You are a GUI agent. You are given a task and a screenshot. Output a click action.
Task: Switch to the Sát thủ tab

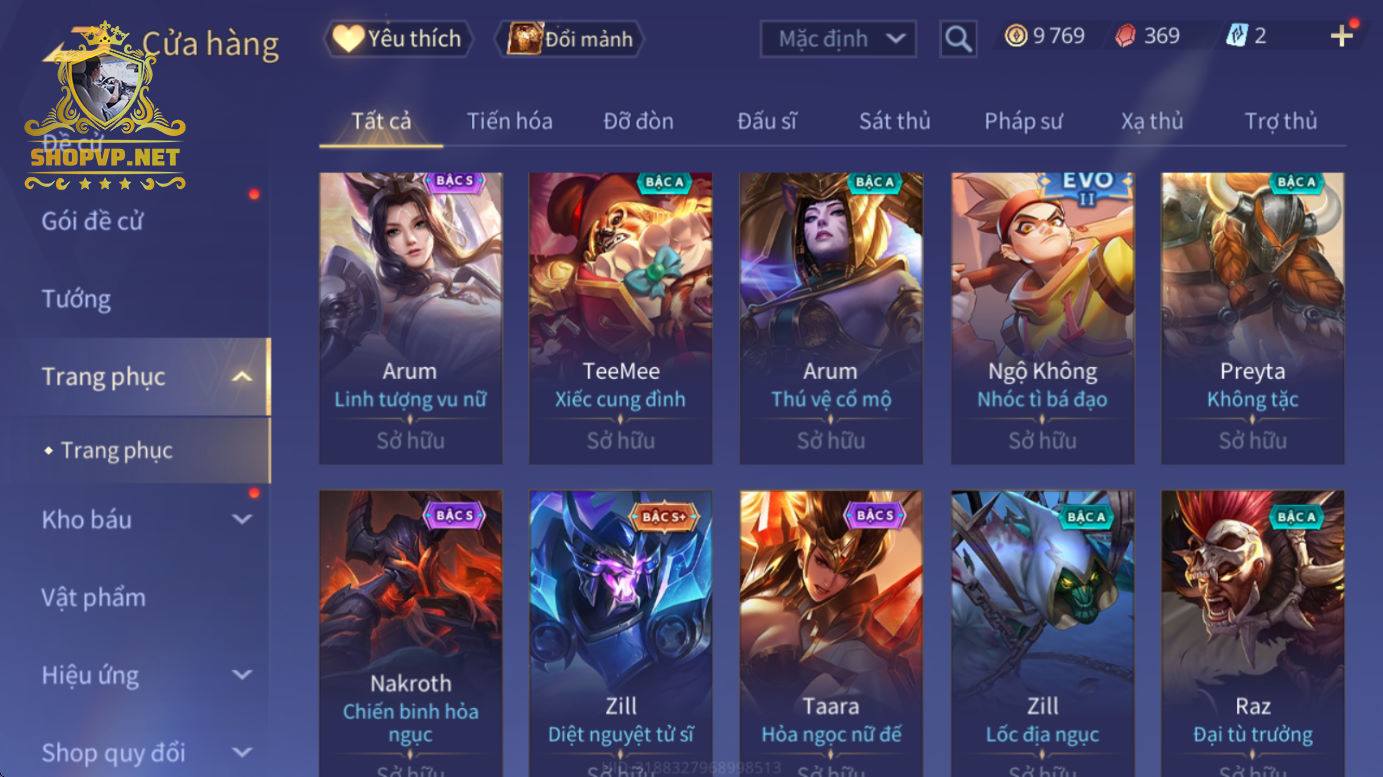pyautogui.click(x=894, y=121)
